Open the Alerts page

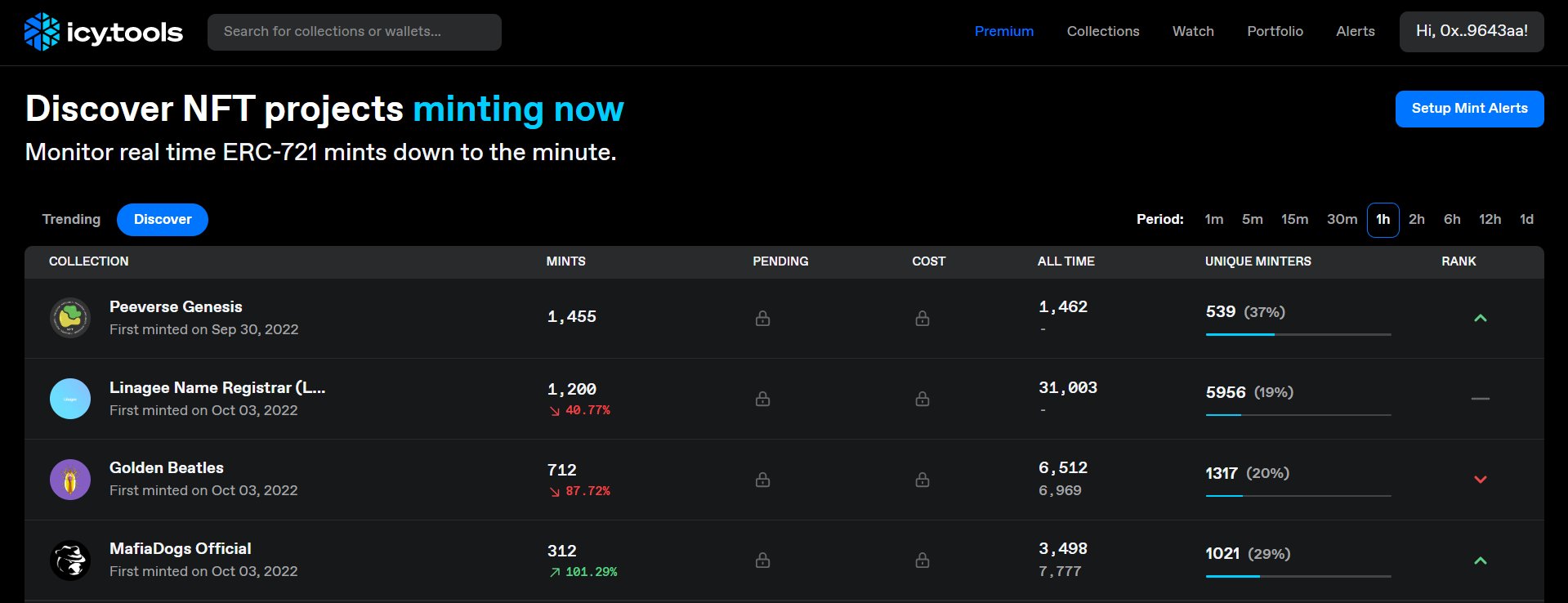(x=1356, y=31)
